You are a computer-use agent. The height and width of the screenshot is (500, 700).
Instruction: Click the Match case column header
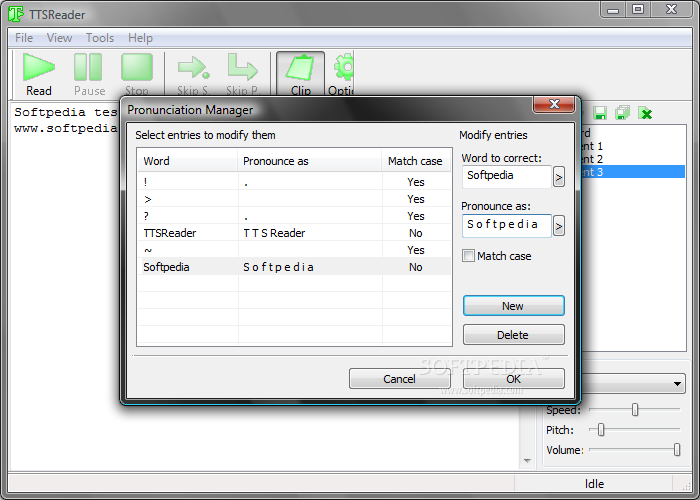[416, 161]
